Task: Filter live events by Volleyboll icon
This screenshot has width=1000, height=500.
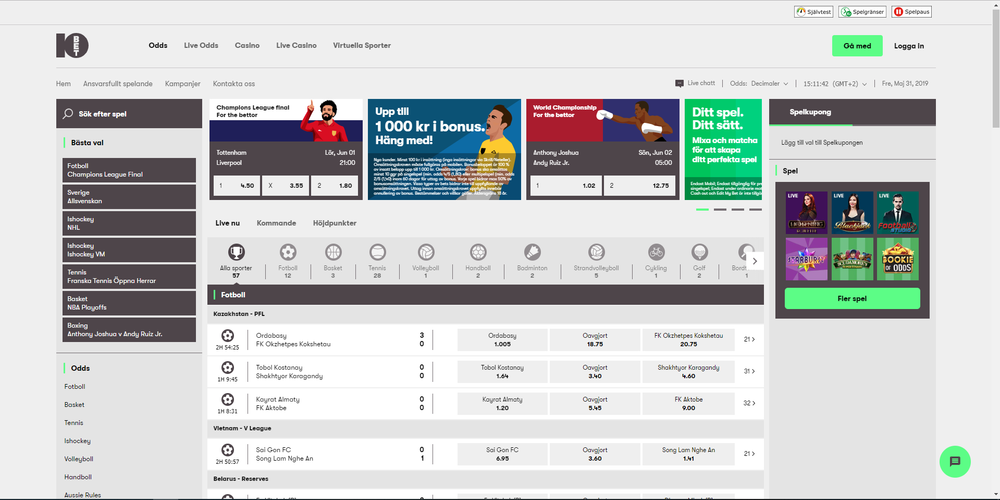Action: [x=426, y=252]
